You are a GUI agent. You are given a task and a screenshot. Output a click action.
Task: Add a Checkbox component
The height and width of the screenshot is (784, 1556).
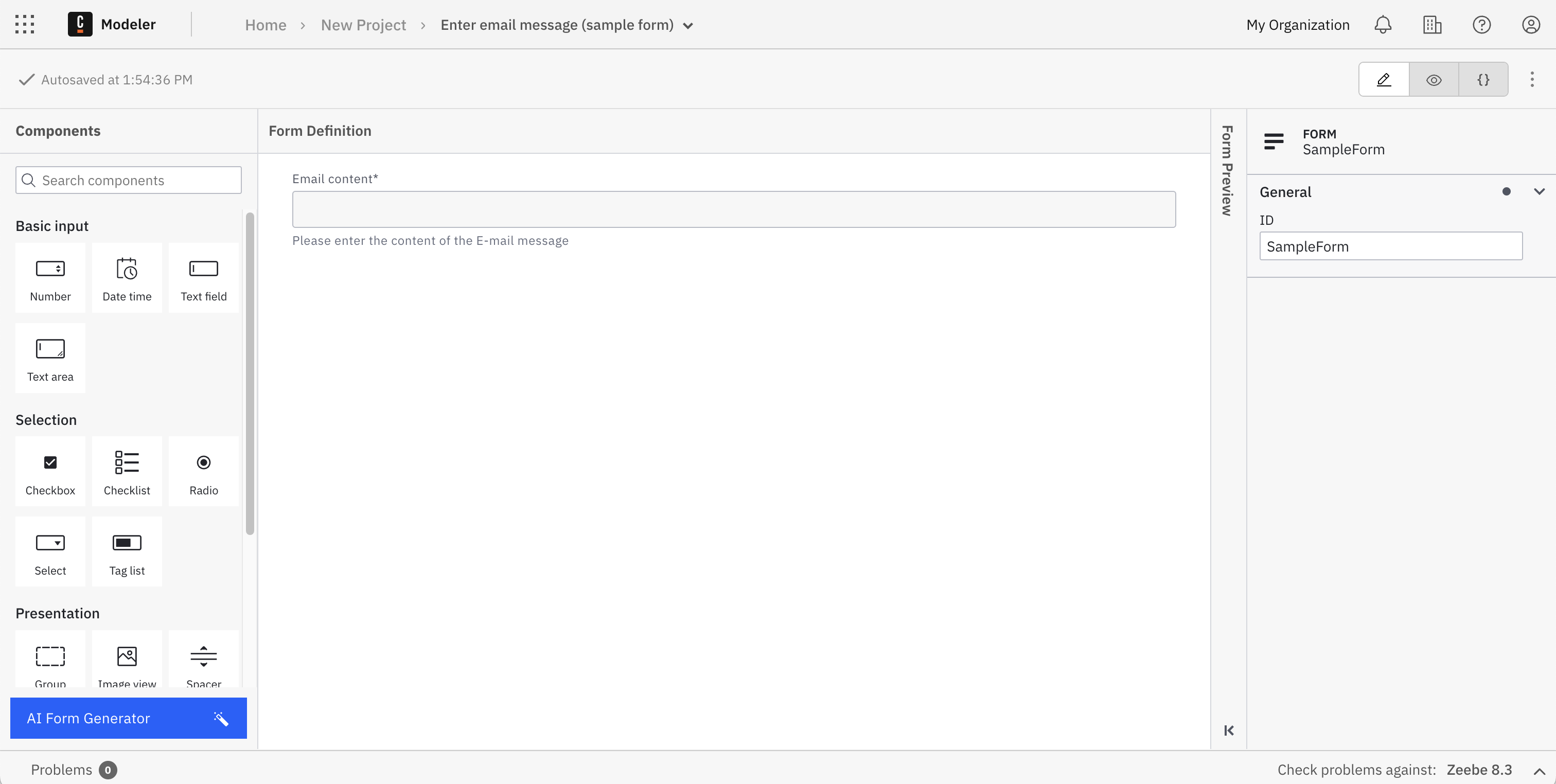[50, 472]
